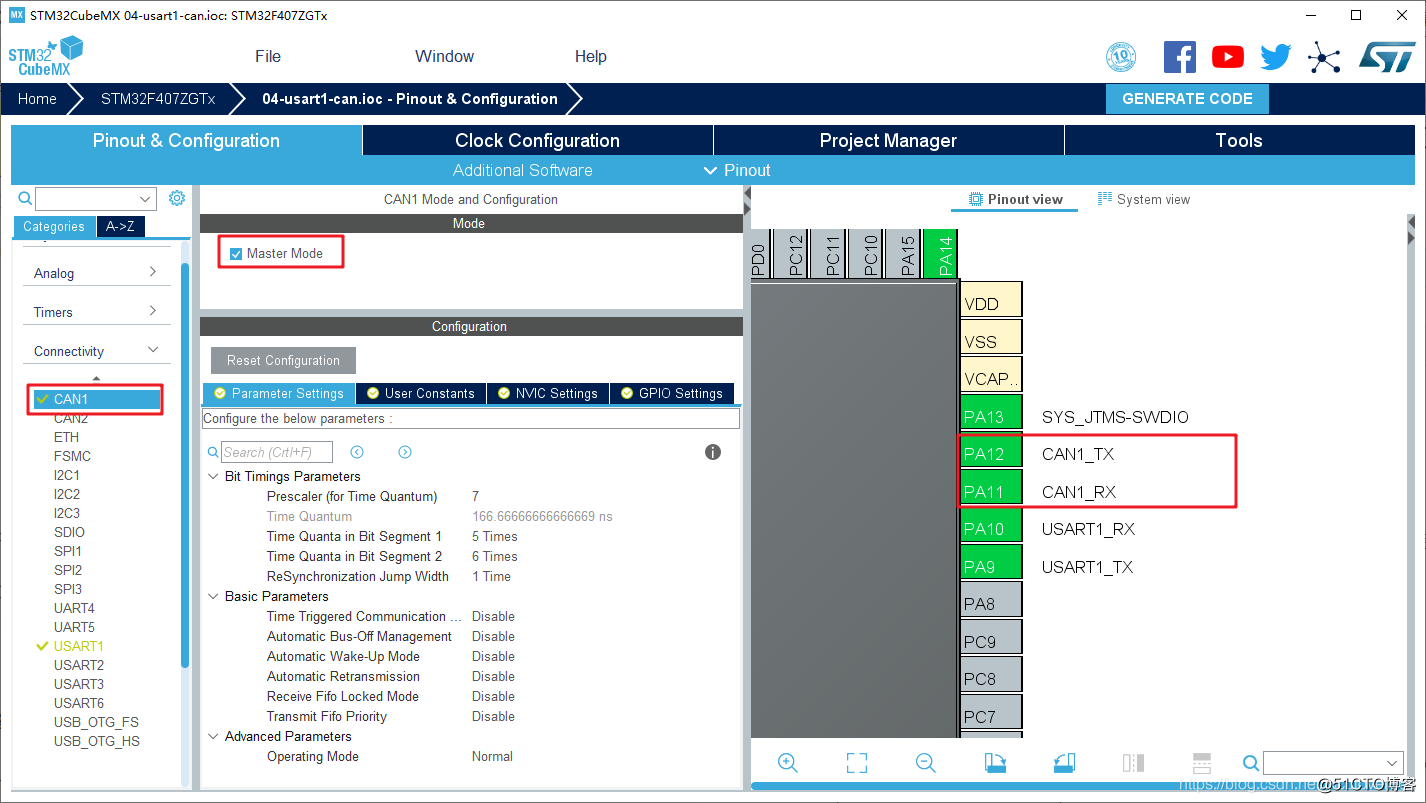Select USART1 in the peripheral list

79,646
